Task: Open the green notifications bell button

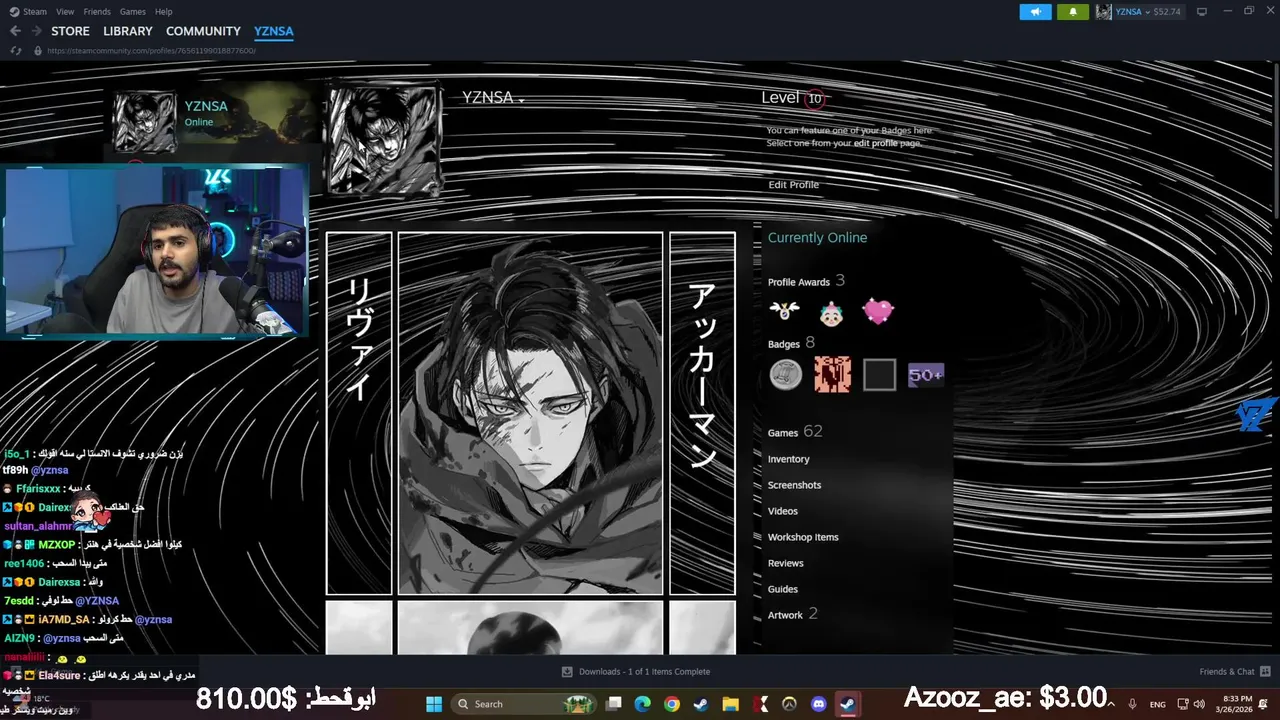Action: [1073, 11]
